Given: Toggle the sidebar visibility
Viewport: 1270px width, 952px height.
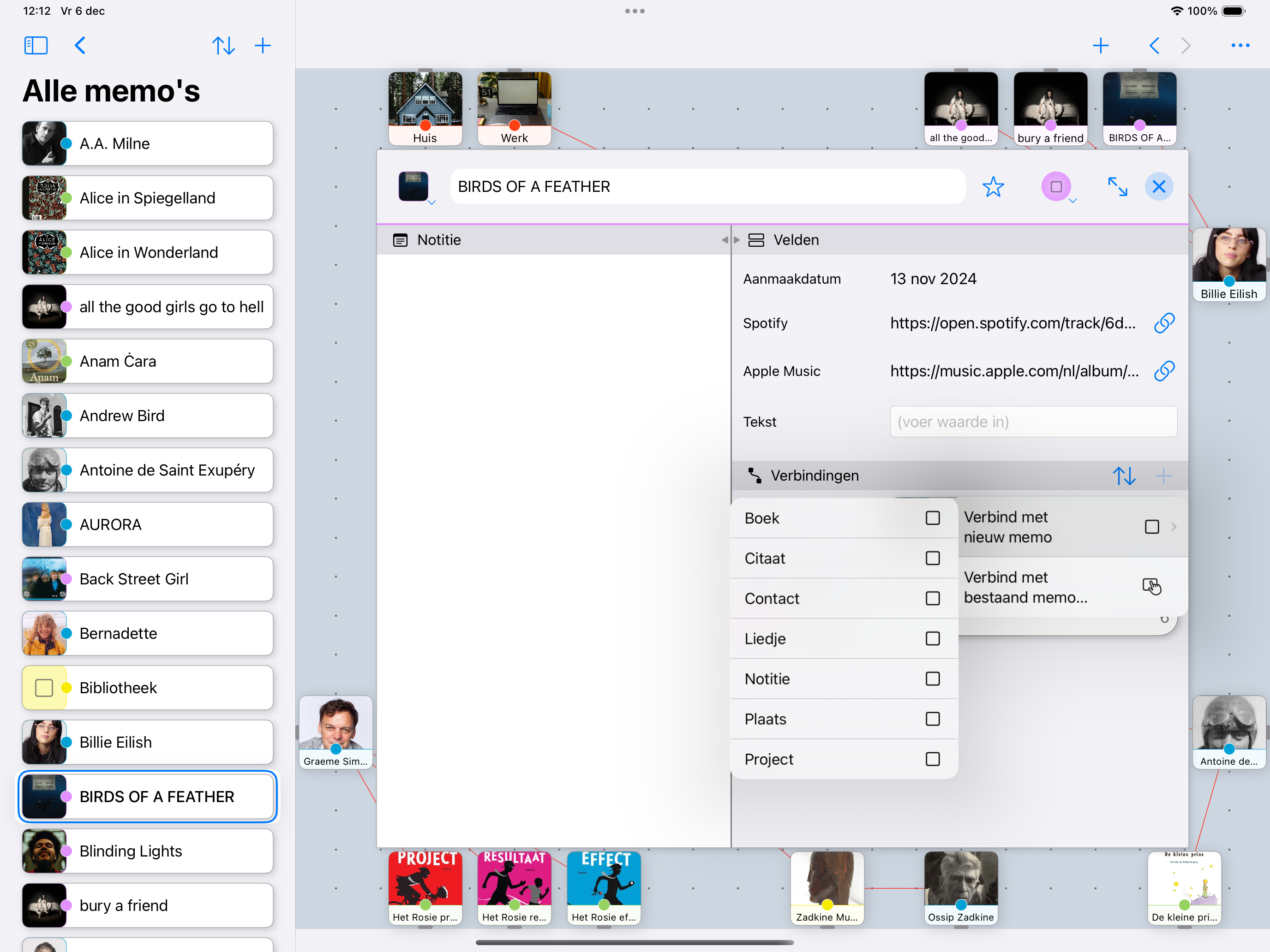Looking at the screenshot, I should click(x=36, y=45).
